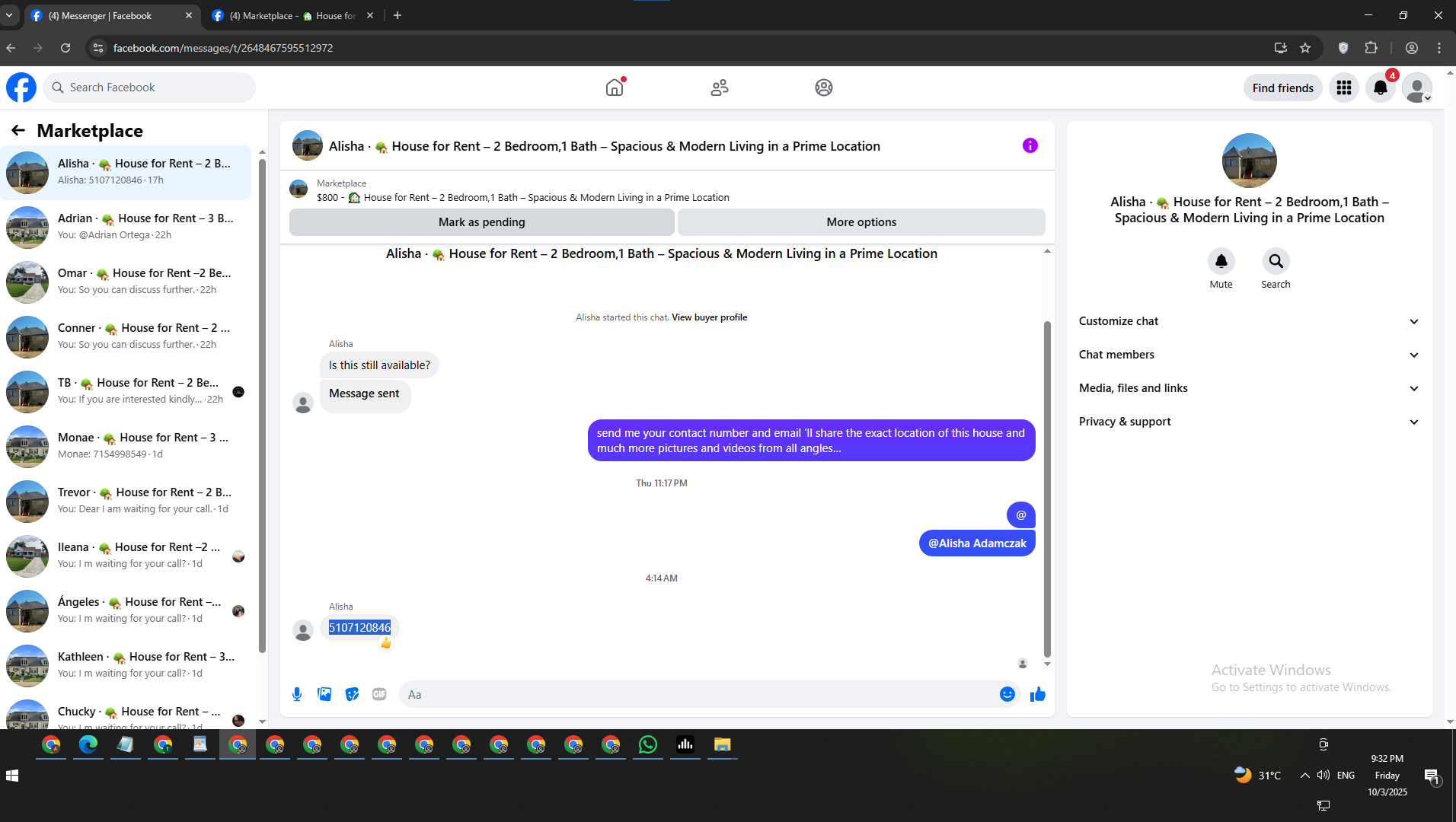The height and width of the screenshot is (822, 1456).
Task: Click the More options button
Action: 861,222
